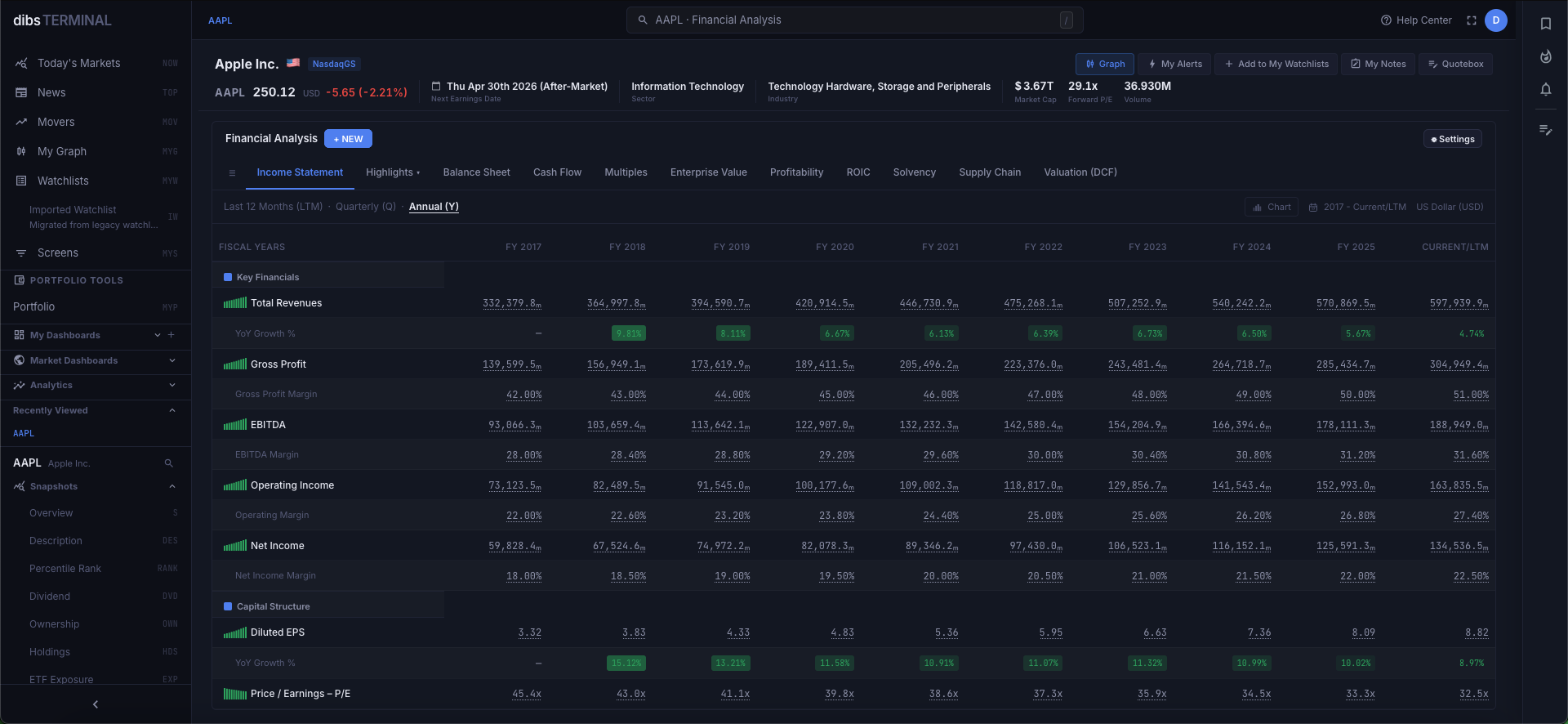The image size is (1568, 724).
Task: Open user avatar D menu
Action: [1495, 20]
